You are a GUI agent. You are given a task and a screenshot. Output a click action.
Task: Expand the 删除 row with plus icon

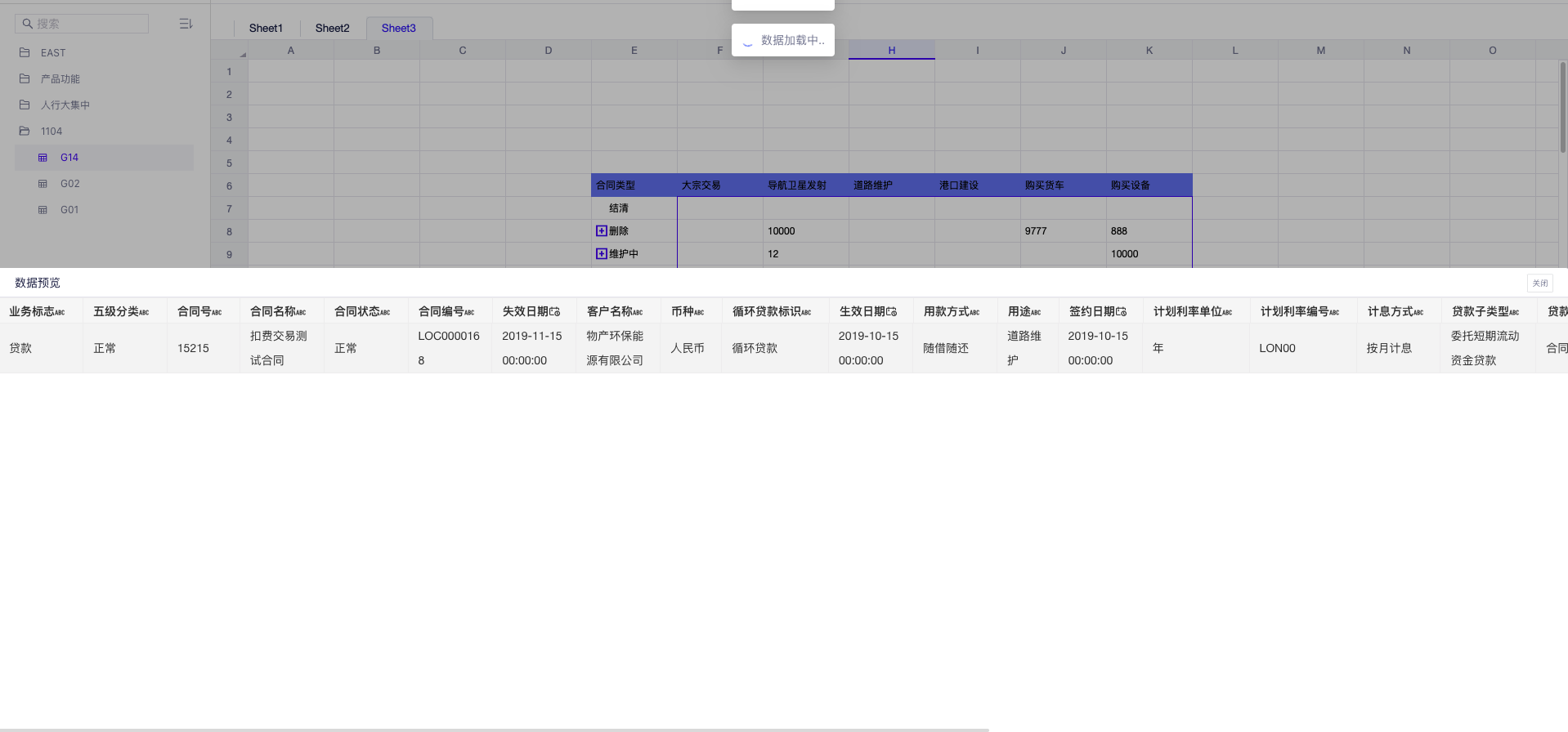click(x=602, y=231)
